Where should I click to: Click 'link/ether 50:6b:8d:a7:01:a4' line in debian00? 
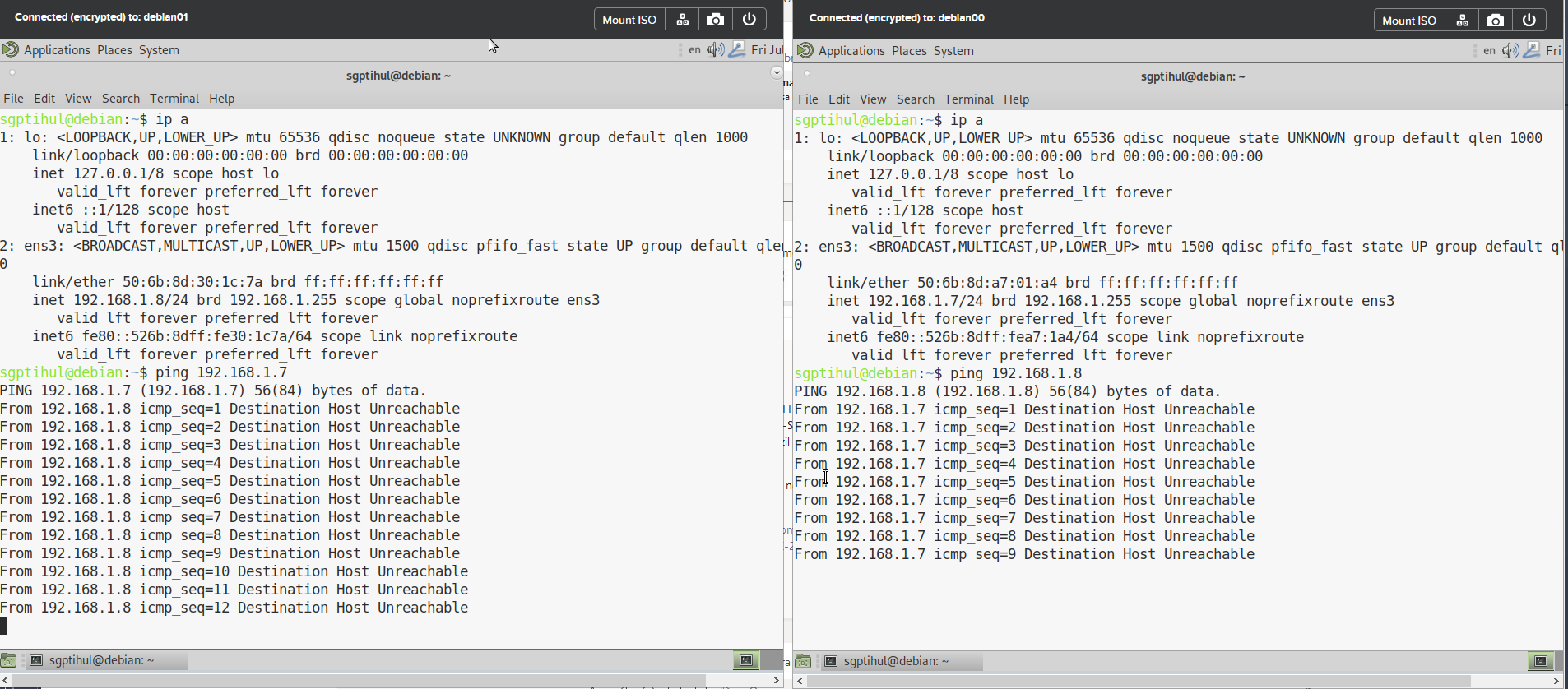(x=1032, y=283)
